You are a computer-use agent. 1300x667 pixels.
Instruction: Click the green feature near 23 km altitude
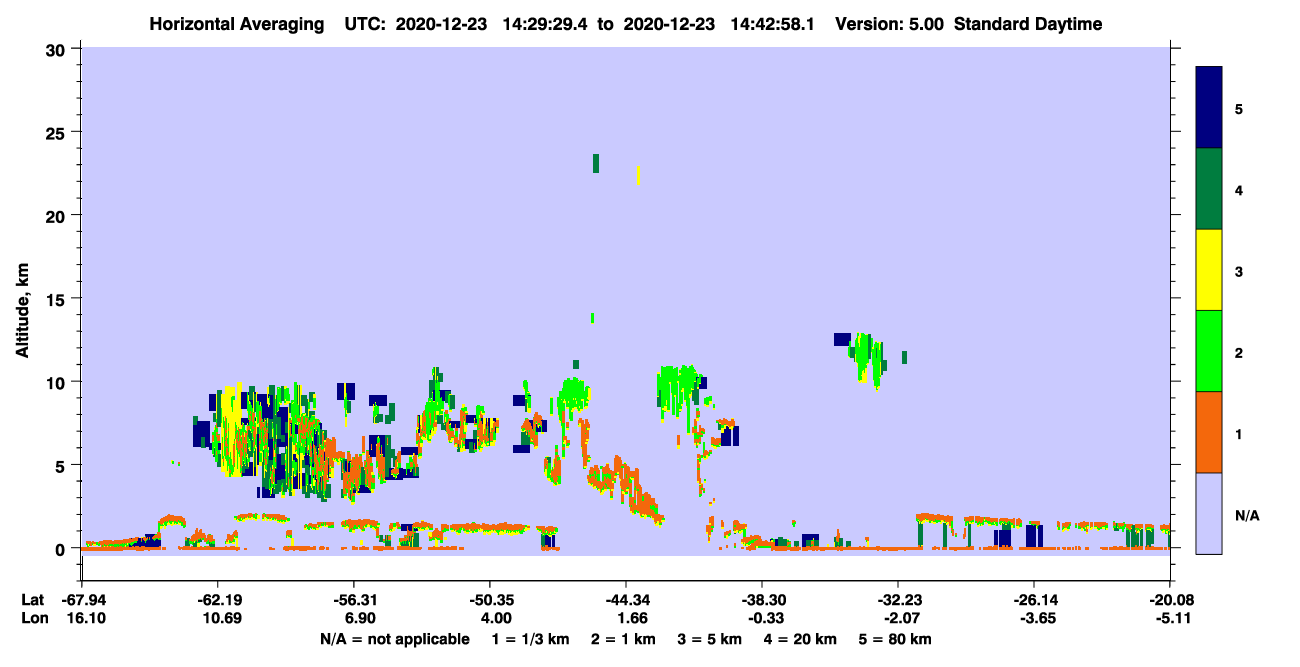click(596, 163)
